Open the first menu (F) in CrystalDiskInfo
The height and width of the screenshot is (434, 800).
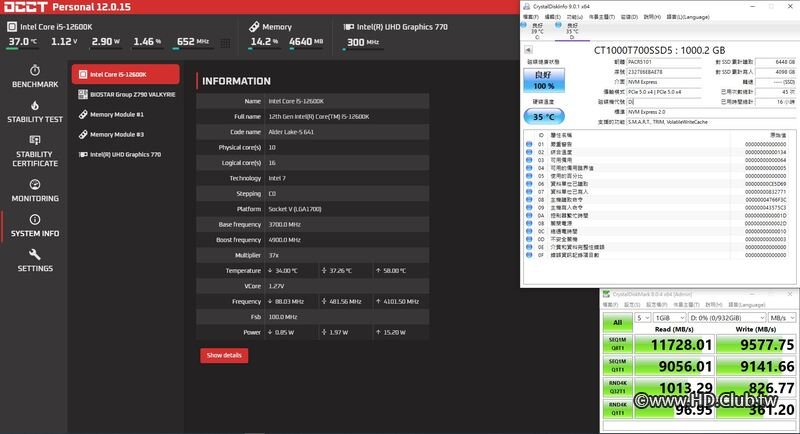coord(531,17)
